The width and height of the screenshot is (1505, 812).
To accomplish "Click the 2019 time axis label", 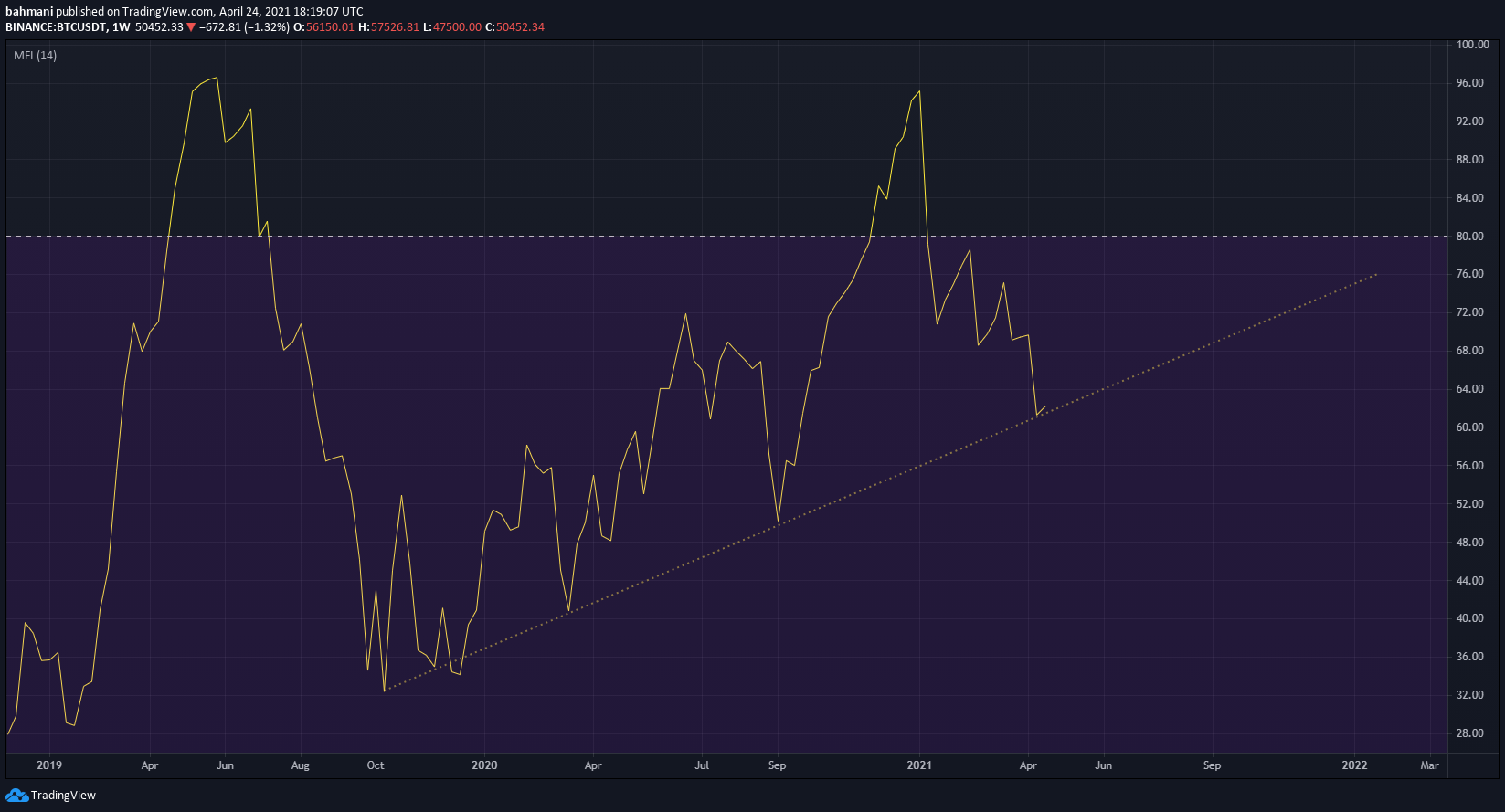I will pyautogui.click(x=49, y=765).
